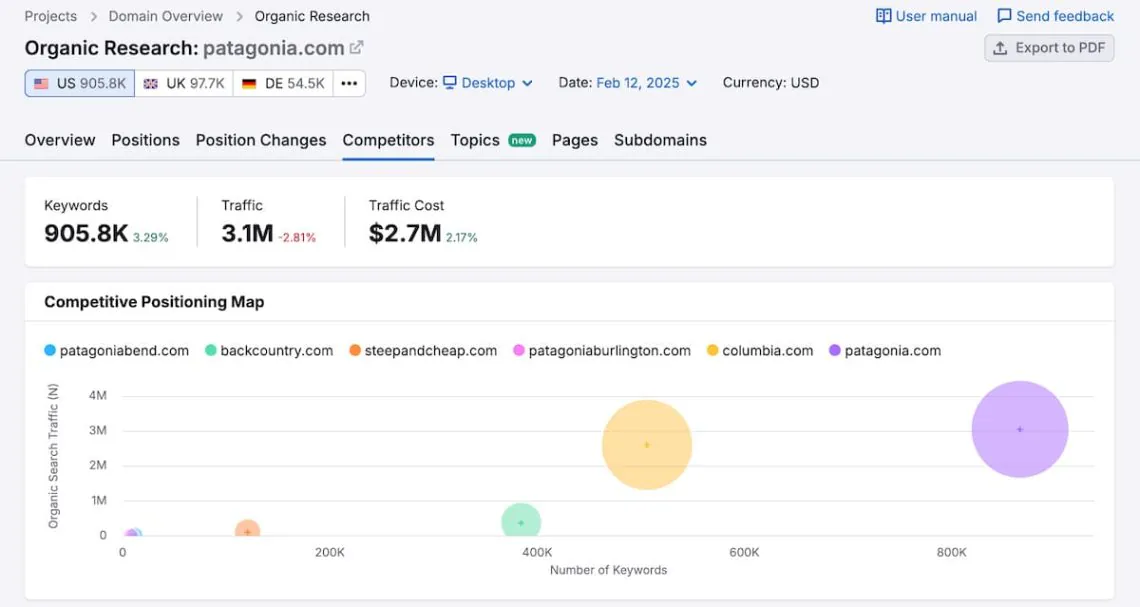Image resolution: width=1140 pixels, height=607 pixels.
Task: Expand the Date Feb 12, 2025 dropdown chevron
Action: [691, 84]
